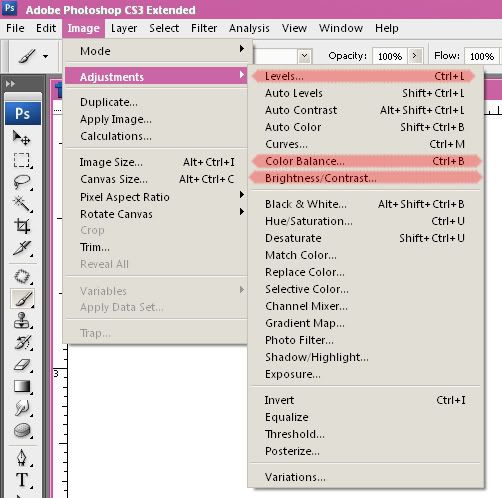Select the Crop tool
Screen dimensions: 502x498
pos(22,226)
